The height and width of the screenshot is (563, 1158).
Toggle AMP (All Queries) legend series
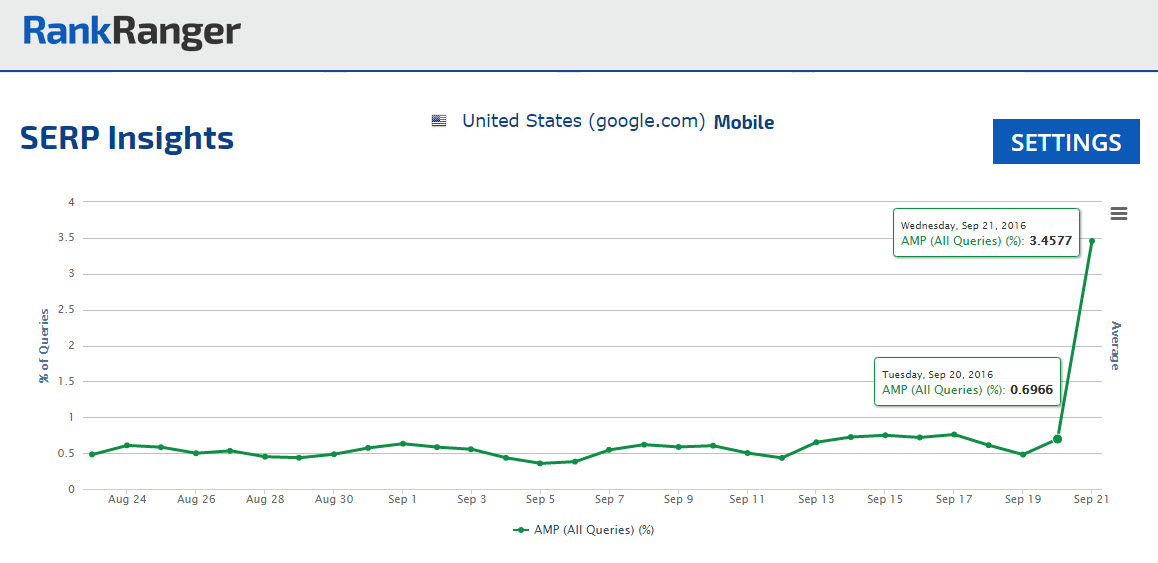click(585, 530)
